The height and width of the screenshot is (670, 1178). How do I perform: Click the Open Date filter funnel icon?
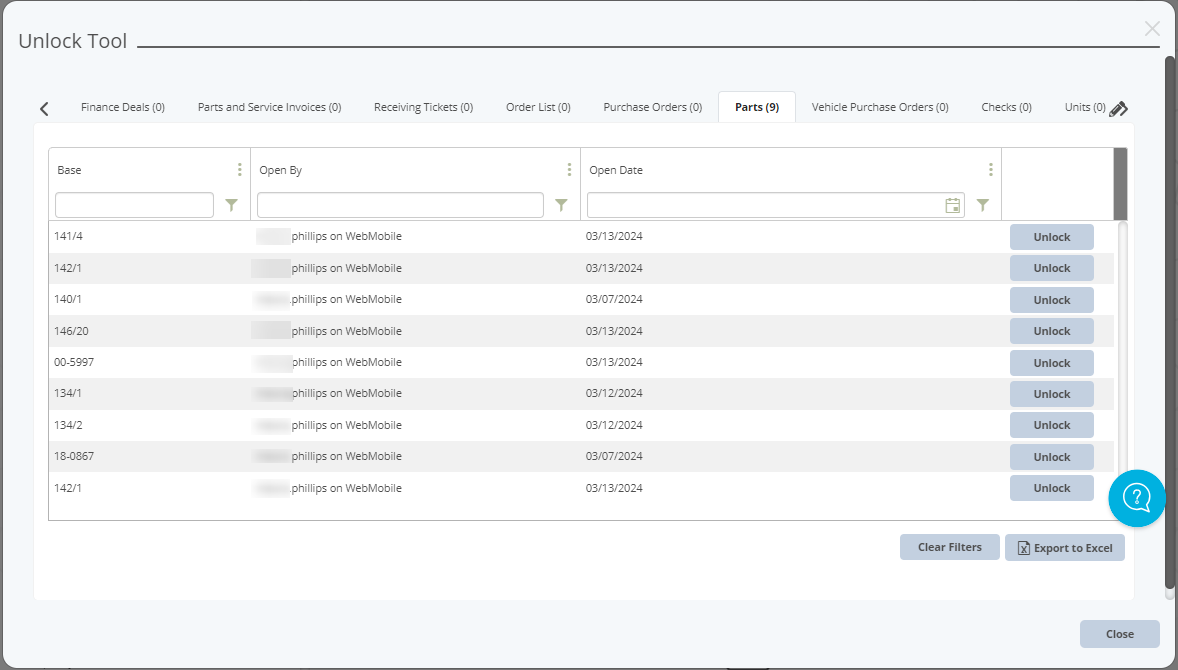click(983, 205)
